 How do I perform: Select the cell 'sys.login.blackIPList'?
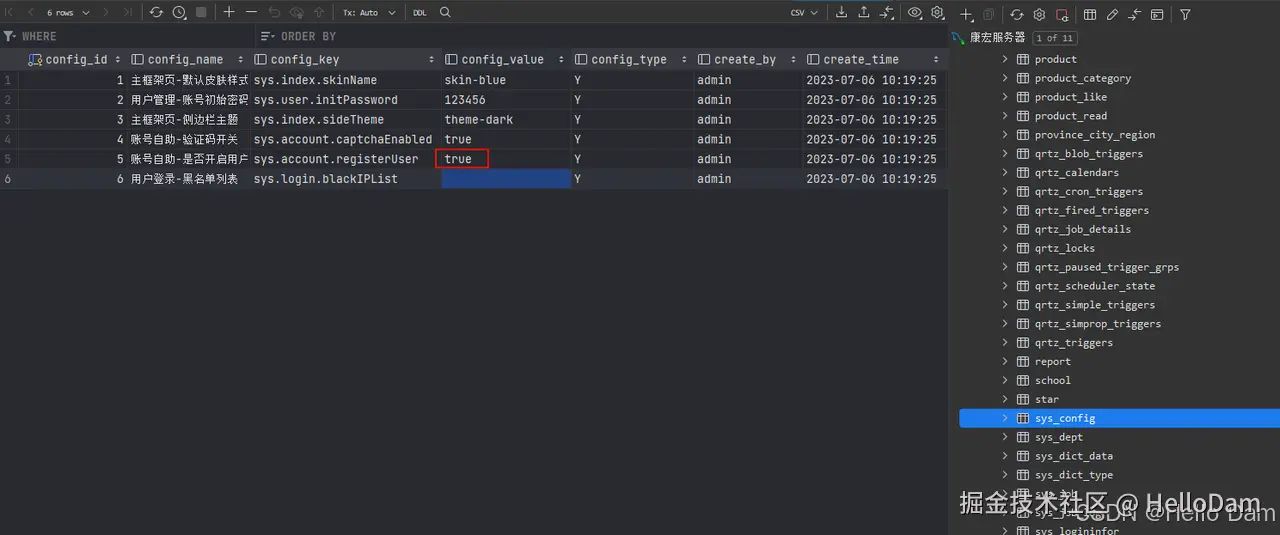point(345,179)
